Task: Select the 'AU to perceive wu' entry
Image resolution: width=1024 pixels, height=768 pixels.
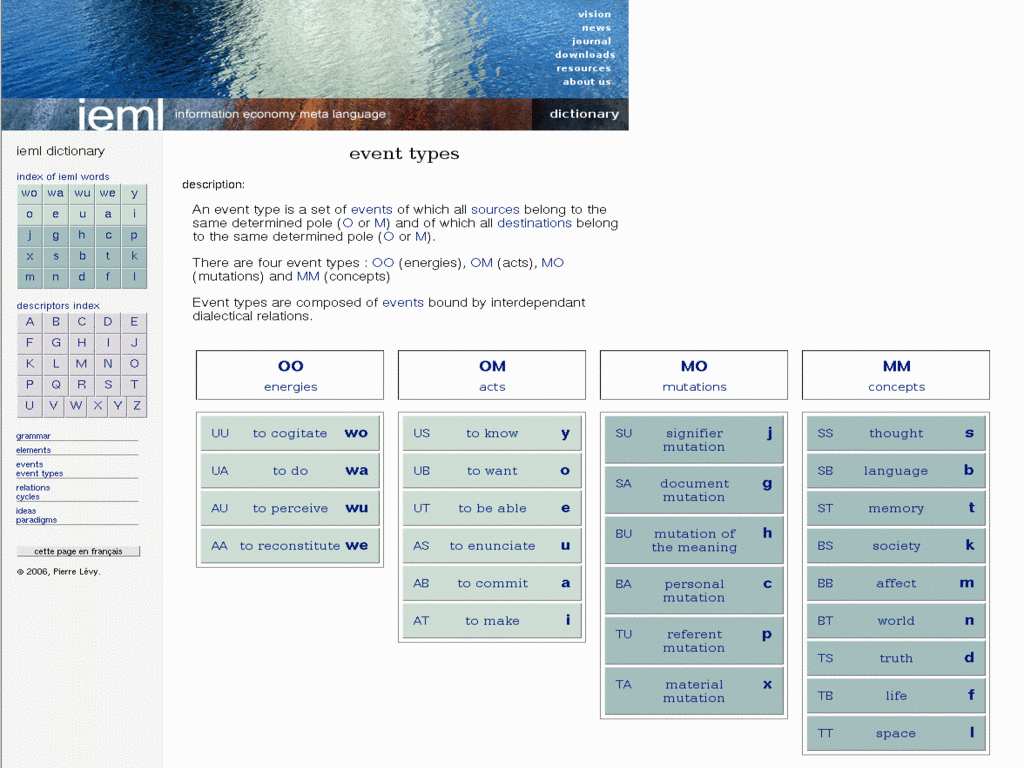Action: tap(290, 508)
